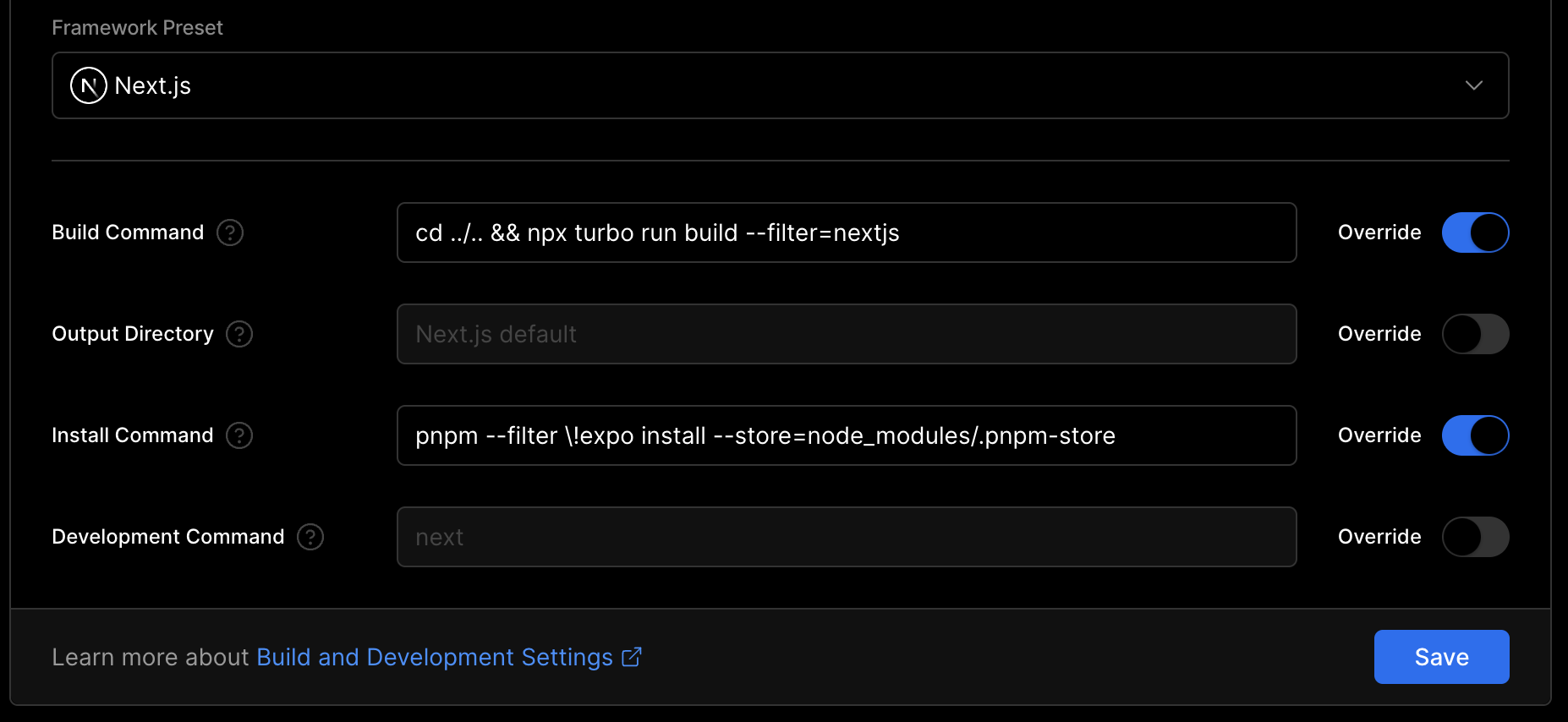Click the help icon beside Output Directory

point(239,334)
